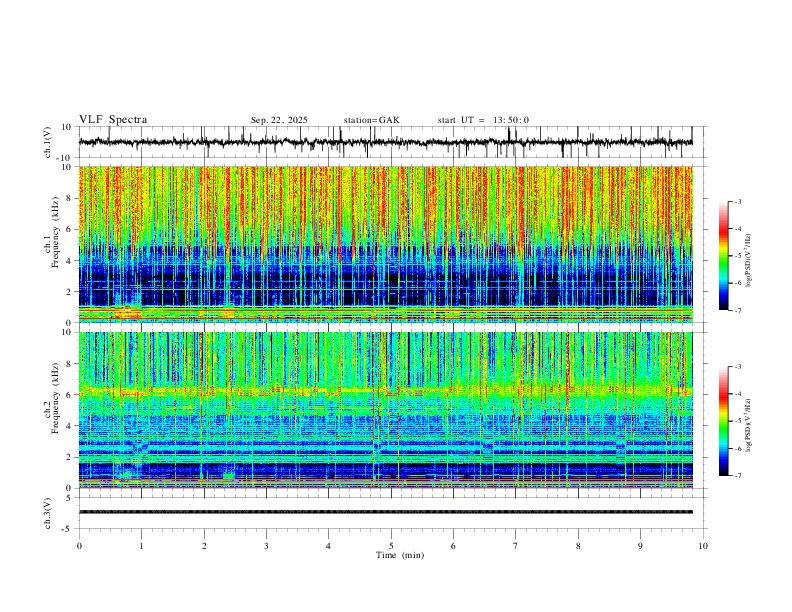Click the "4" kHz tick on ch.2 spectrogram axis
The image size is (792, 612).
tap(69, 426)
